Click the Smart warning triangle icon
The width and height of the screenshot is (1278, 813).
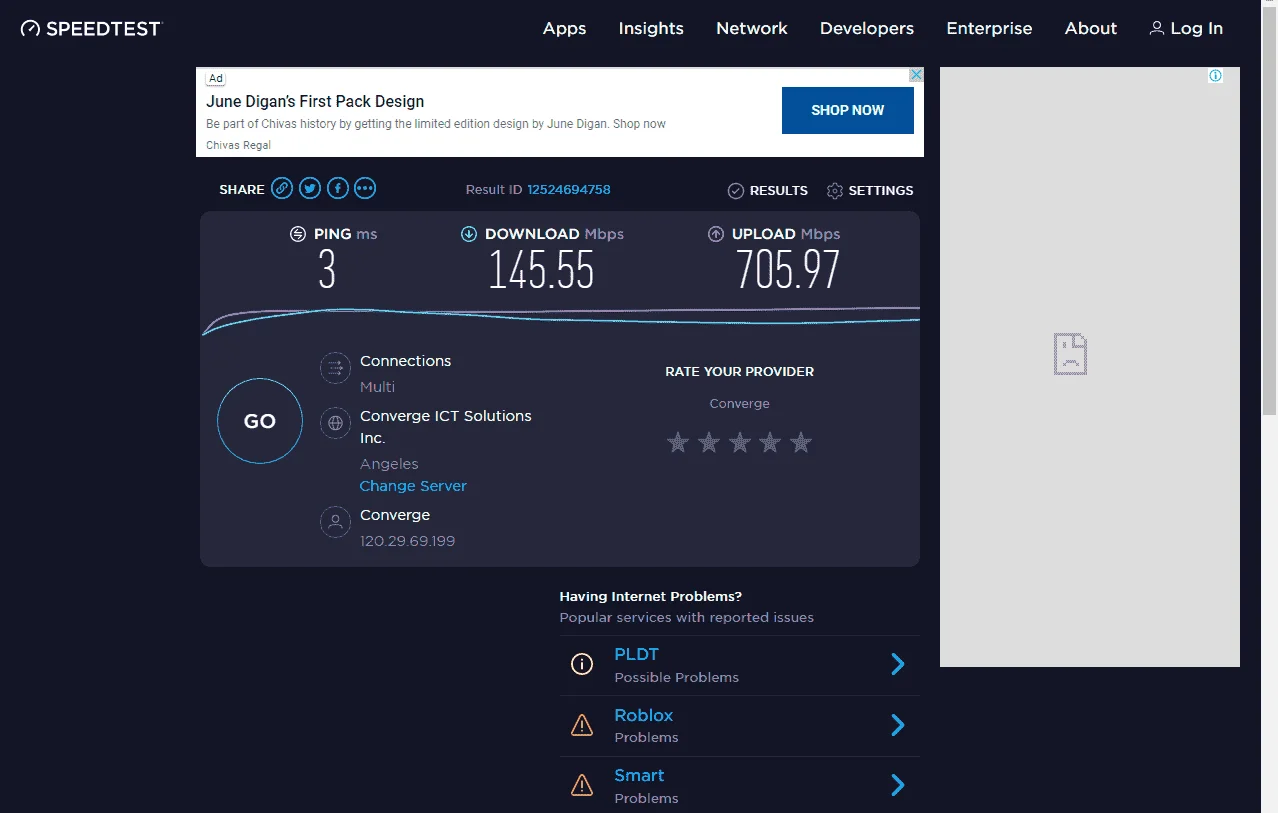pyautogui.click(x=582, y=785)
